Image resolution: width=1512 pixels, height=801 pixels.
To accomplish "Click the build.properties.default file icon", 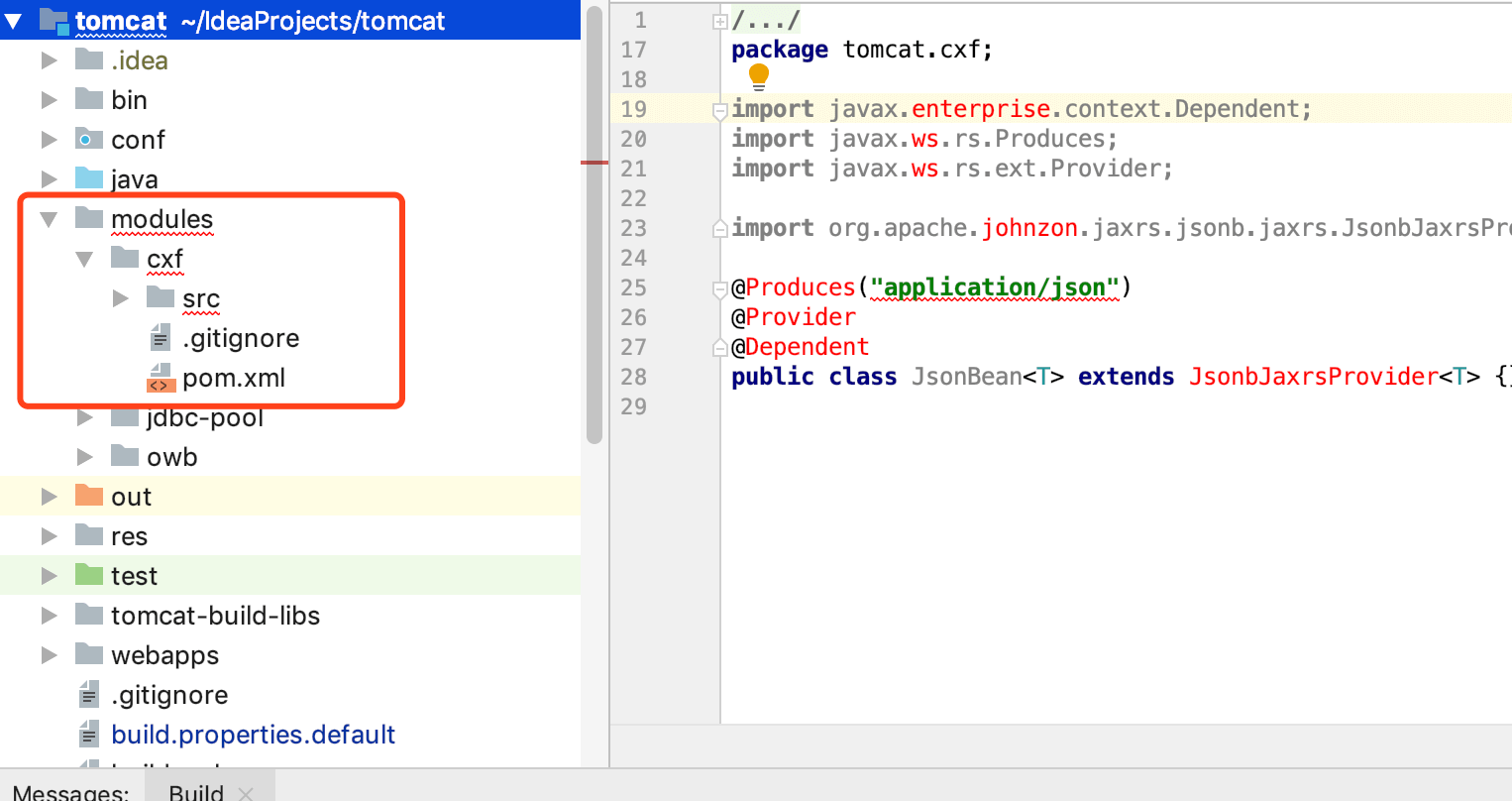I will point(89,735).
